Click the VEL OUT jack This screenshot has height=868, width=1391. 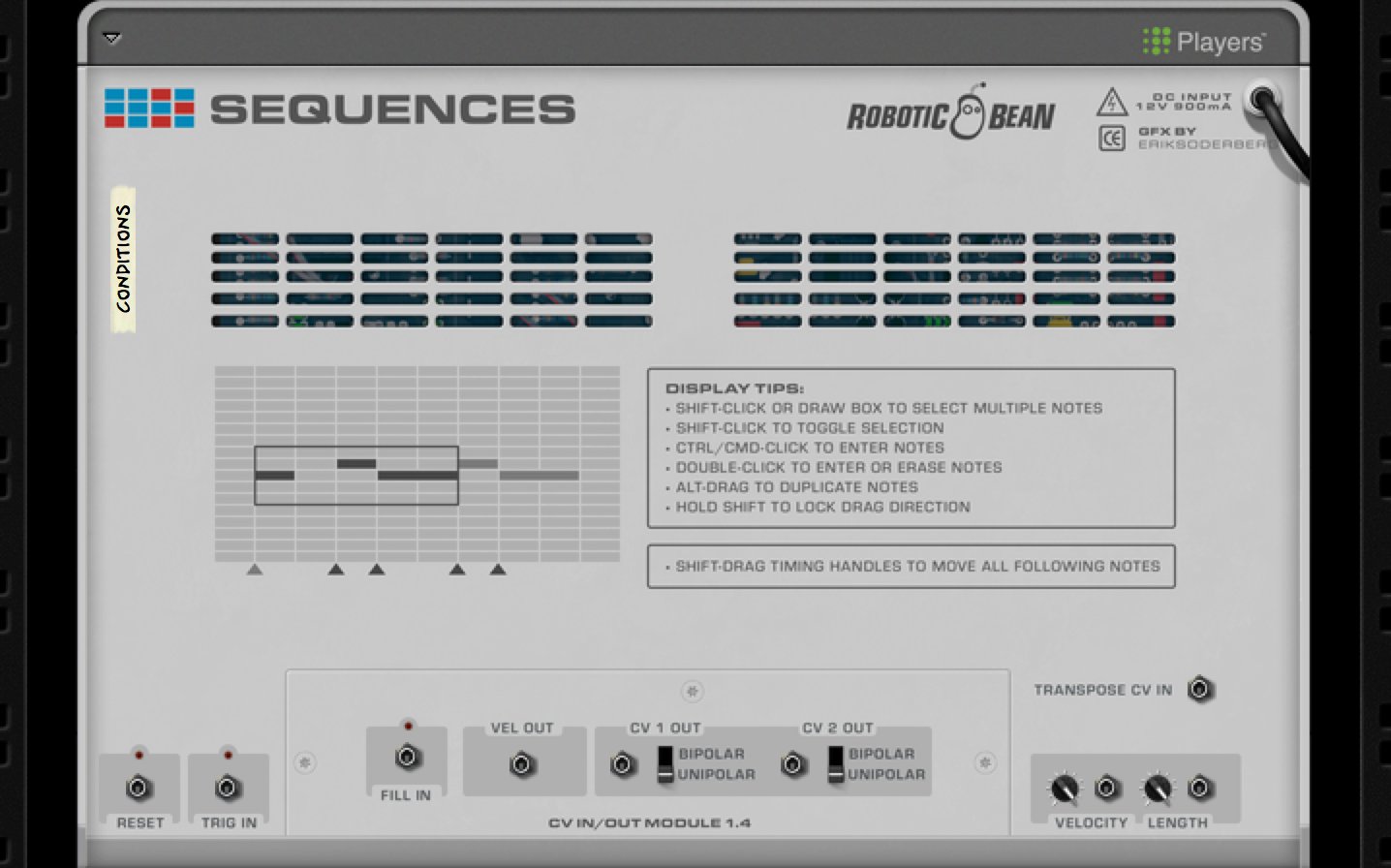point(523,764)
